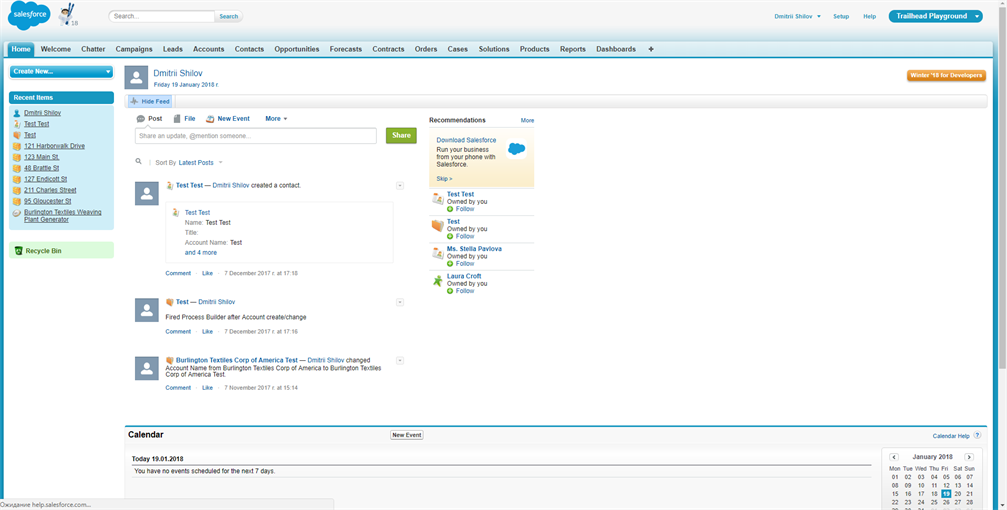This screenshot has height=510, width=1007.
Task: Like the Fired Process Builder post
Action: tap(207, 331)
